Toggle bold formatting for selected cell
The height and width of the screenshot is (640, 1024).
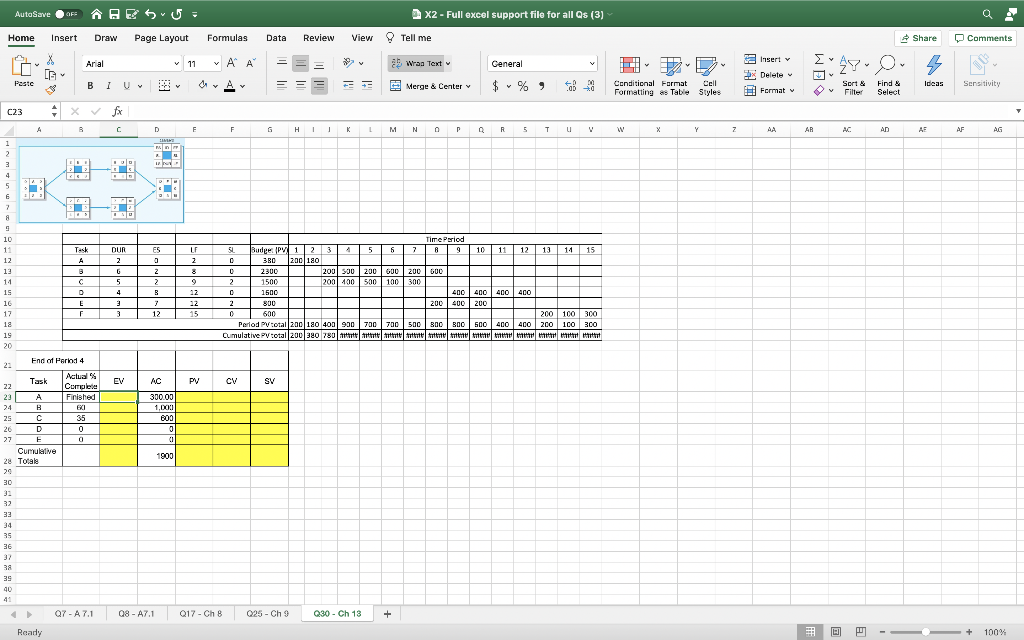coord(92,87)
